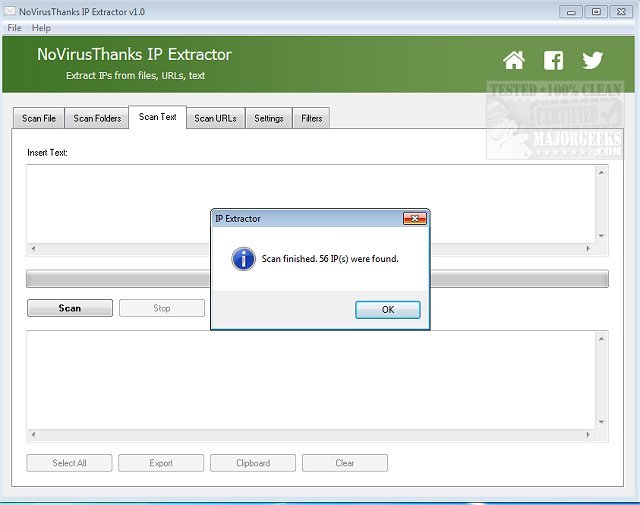Click up arrow of Insert Text scrollbar
Image resolution: width=640 pixels, height=505 pixels.
601,172
